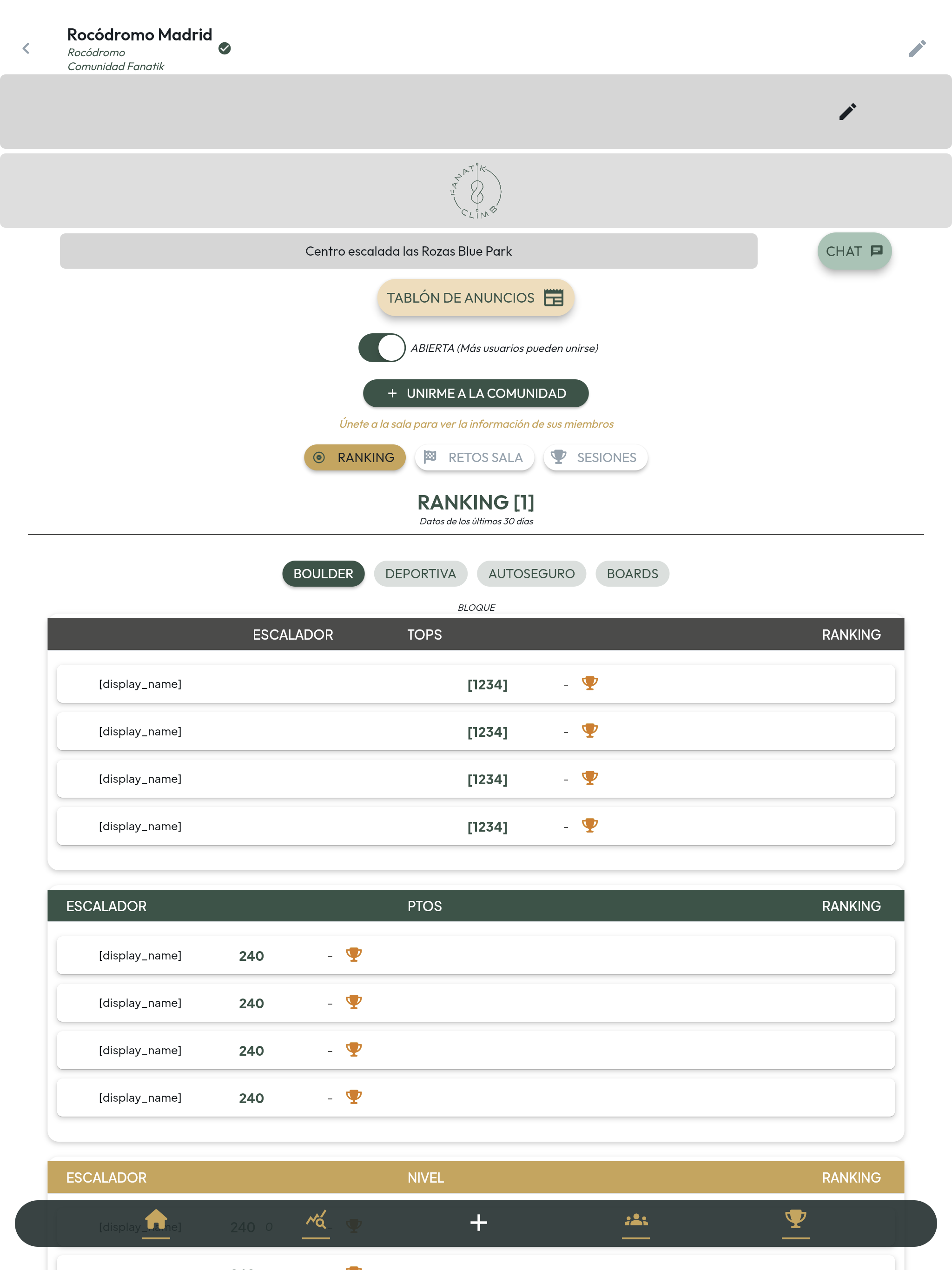
Task: Click Unirme a la Comunidad button
Action: tap(476, 393)
